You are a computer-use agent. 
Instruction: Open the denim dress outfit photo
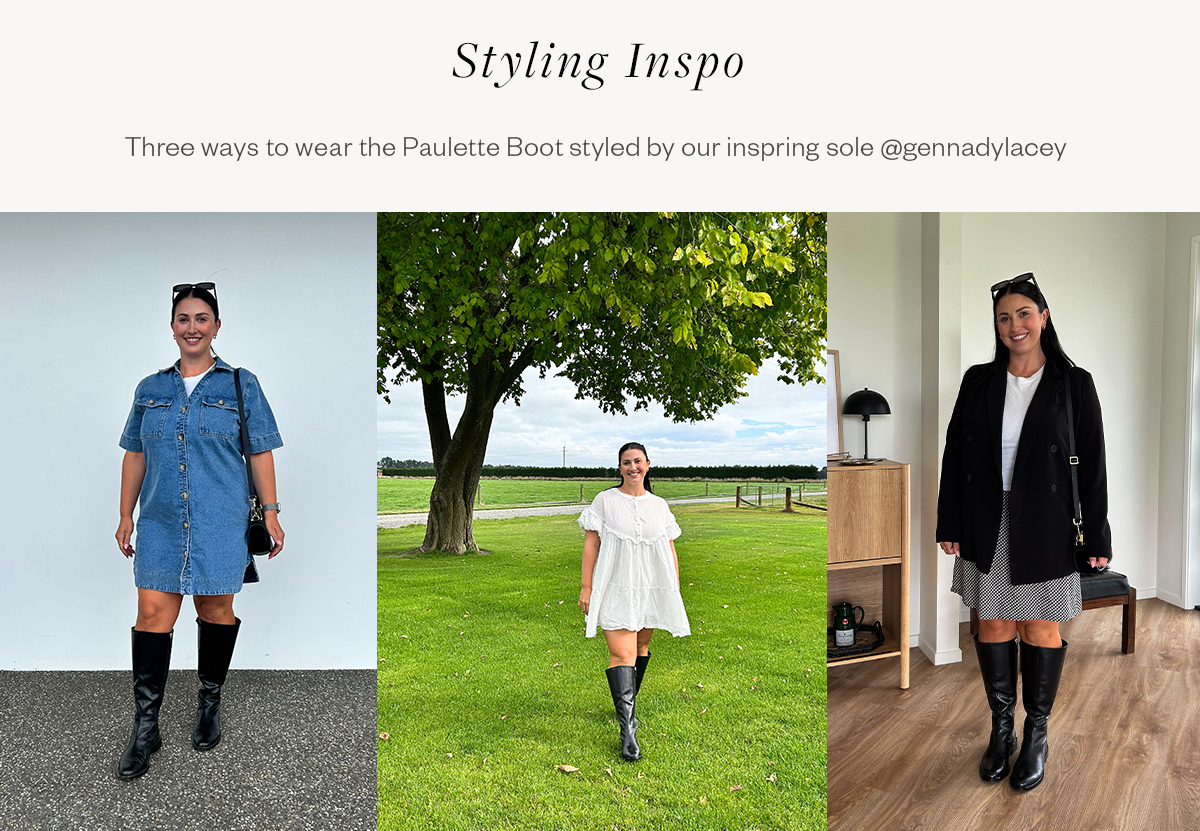tap(188, 521)
